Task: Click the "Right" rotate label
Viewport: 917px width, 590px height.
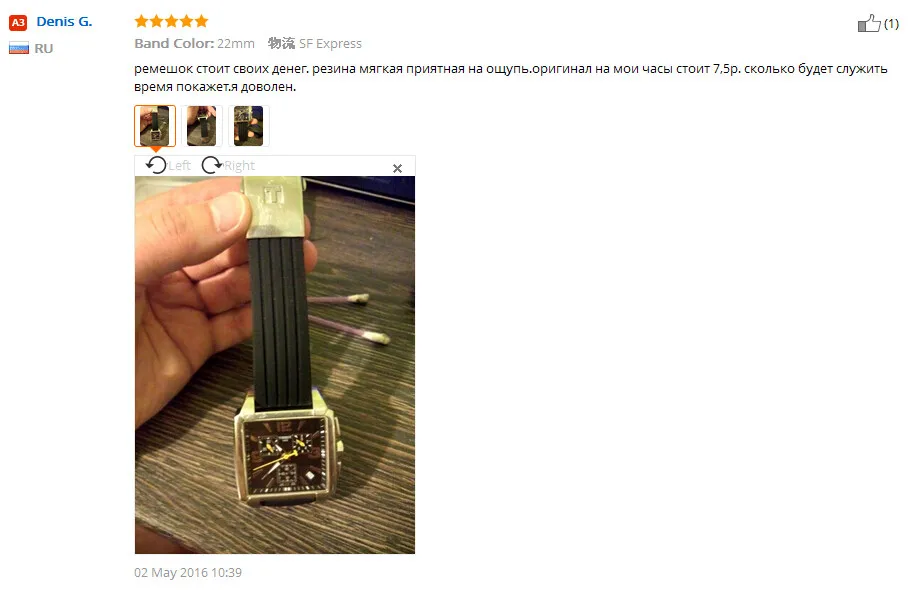Action: tap(239, 165)
